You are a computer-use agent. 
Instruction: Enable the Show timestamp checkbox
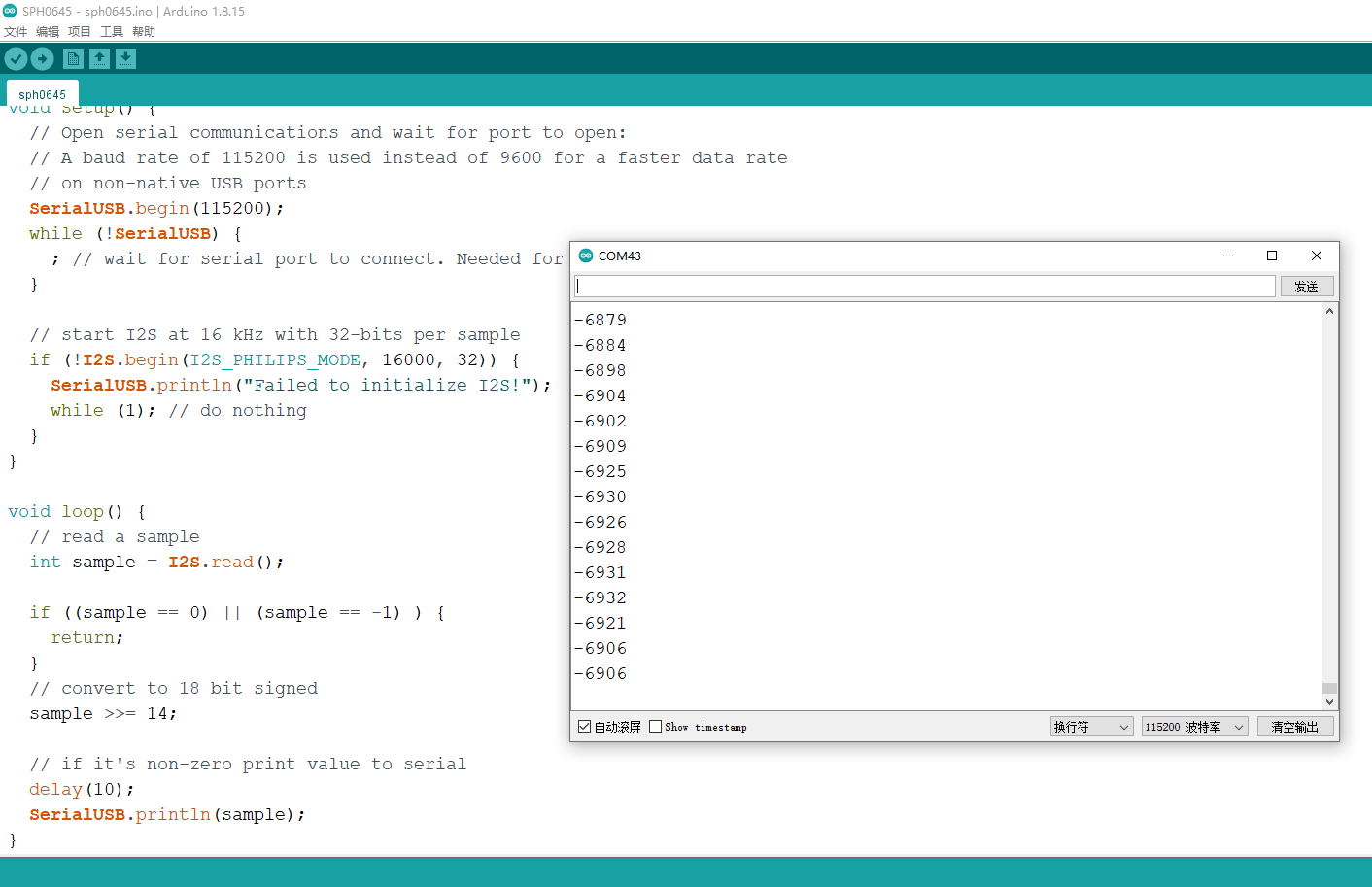[x=656, y=727]
